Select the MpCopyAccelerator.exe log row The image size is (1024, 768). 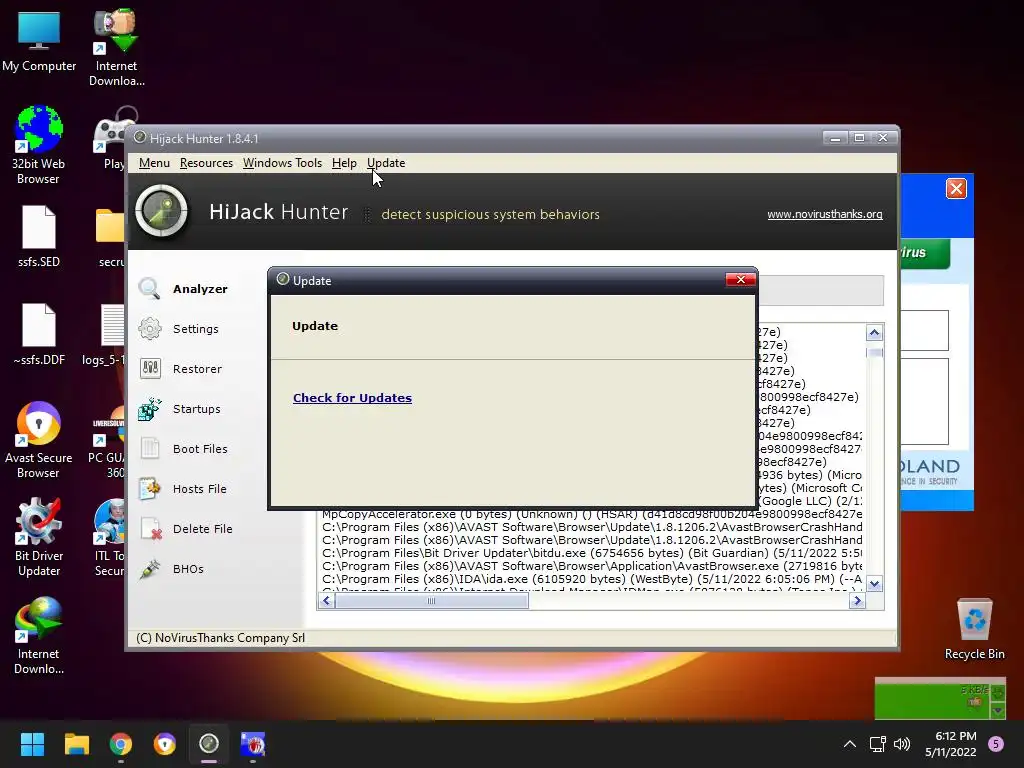[592, 515]
